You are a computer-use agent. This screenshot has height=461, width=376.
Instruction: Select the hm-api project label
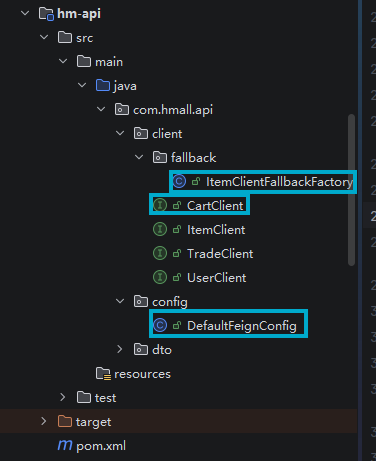79,14
